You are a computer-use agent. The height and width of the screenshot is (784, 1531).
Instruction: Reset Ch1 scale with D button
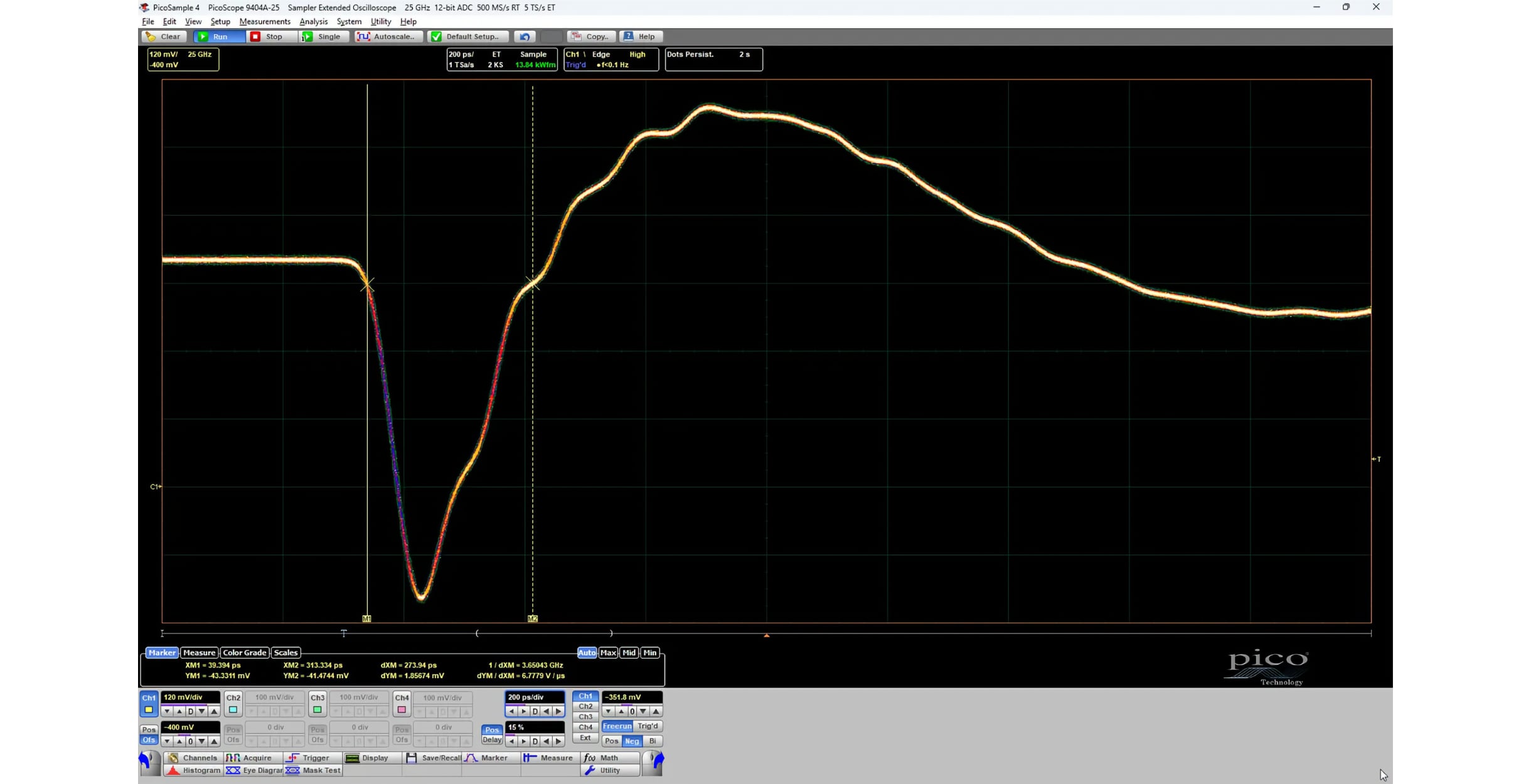191,711
